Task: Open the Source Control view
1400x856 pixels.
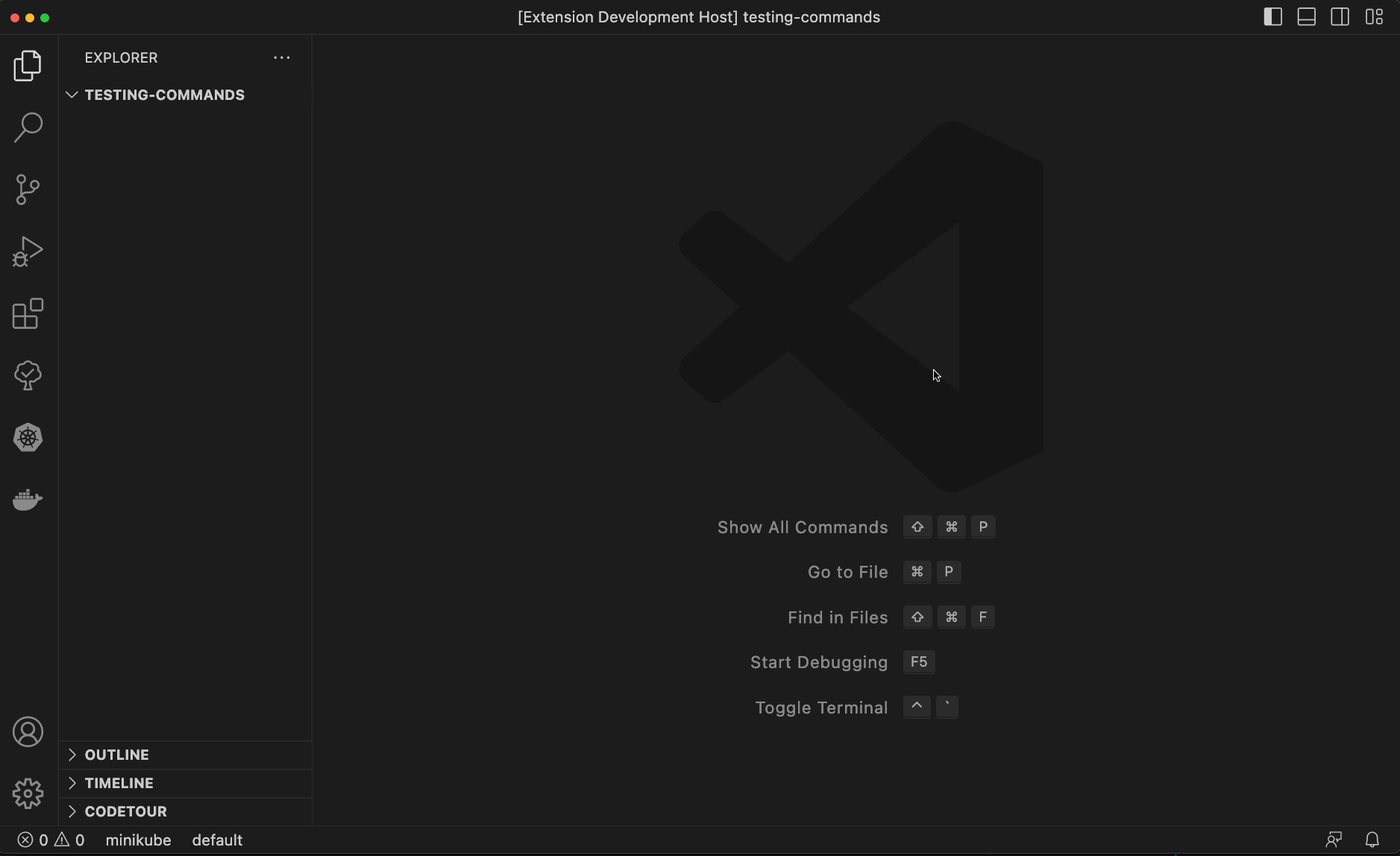Action: coord(28,189)
